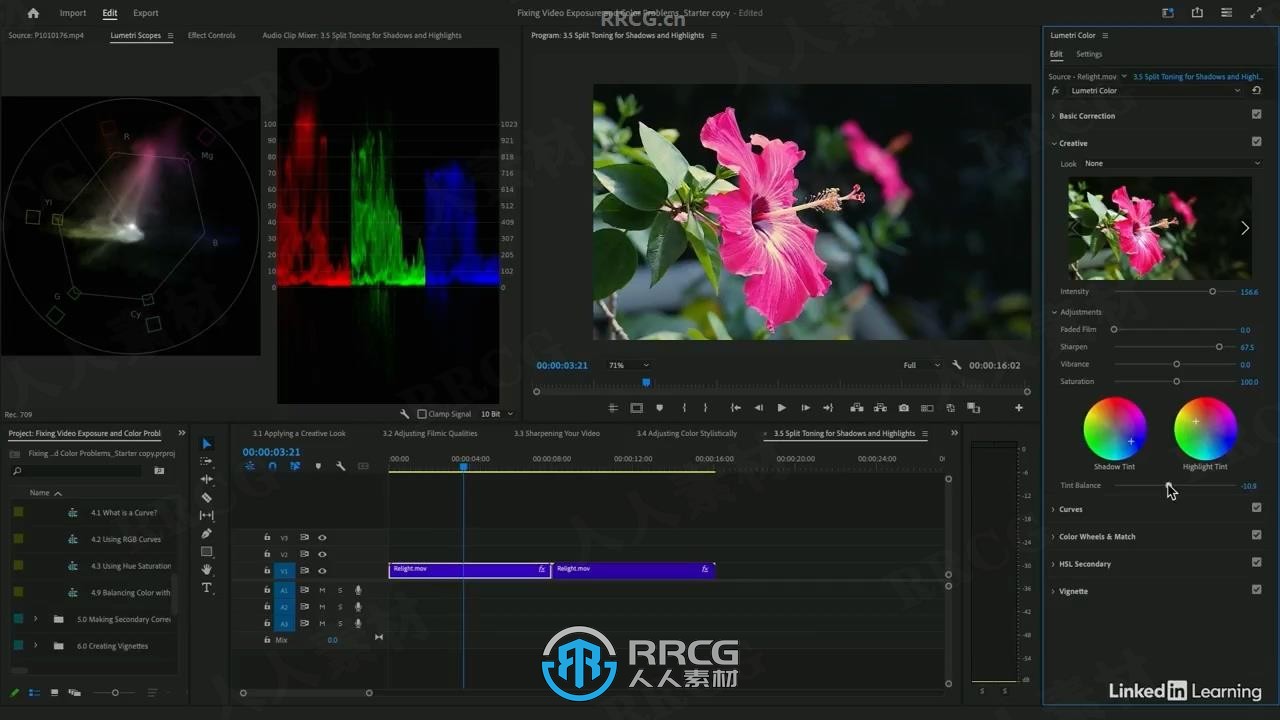The image size is (1280, 720).
Task: Toggle the Curves section checkbox
Action: [x=1257, y=508]
